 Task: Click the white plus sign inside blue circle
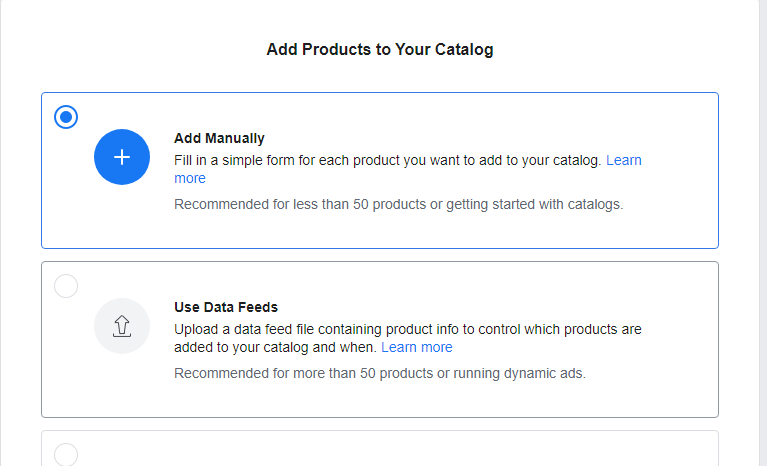(122, 157)
